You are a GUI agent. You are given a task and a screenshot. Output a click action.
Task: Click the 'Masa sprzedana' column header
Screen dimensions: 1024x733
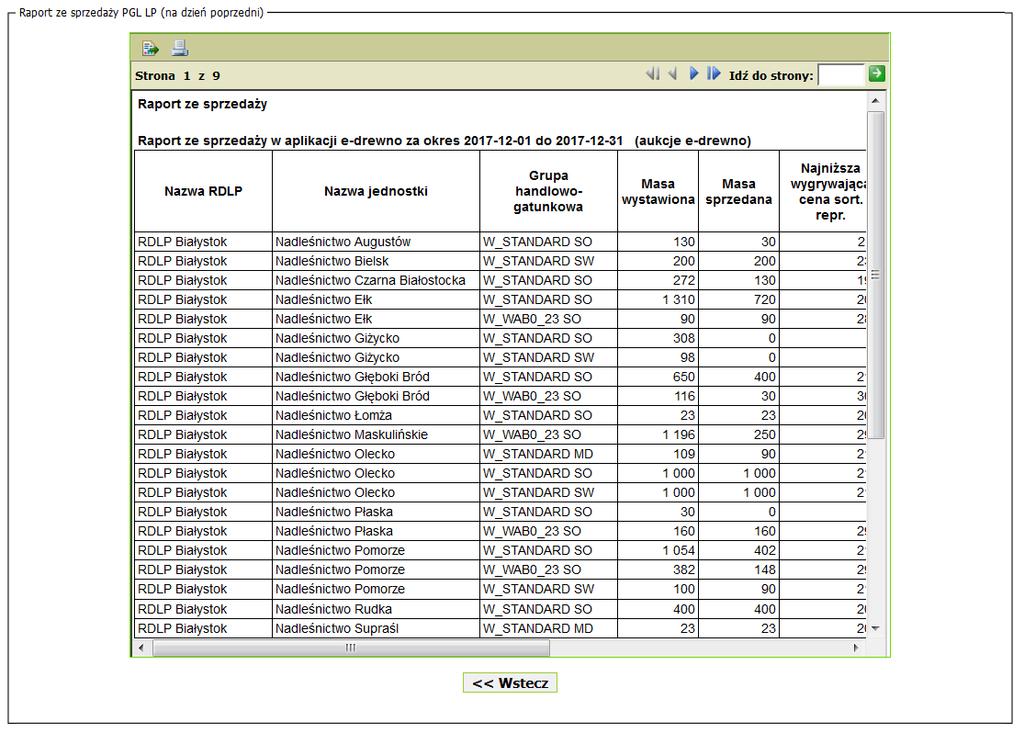(x=739, y=191)
